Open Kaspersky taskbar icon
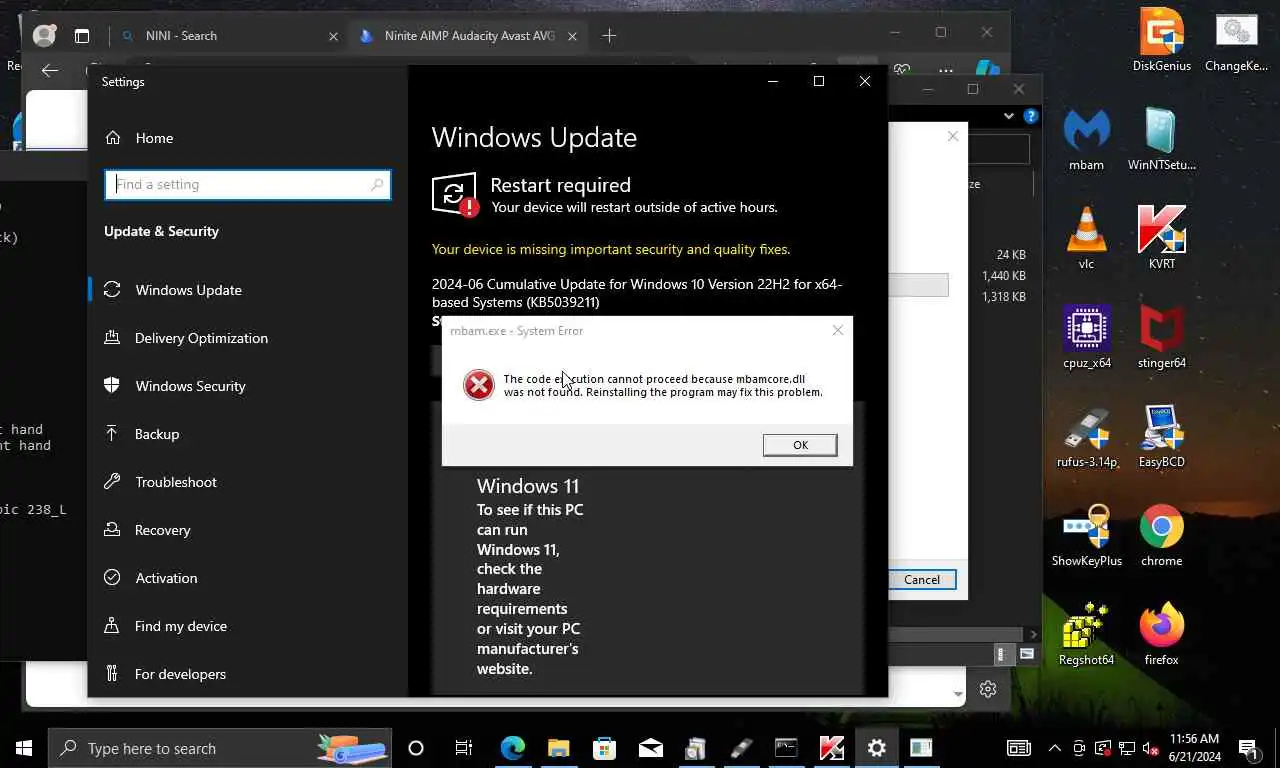The image size is (1280, 768). [x=831, y=748]
